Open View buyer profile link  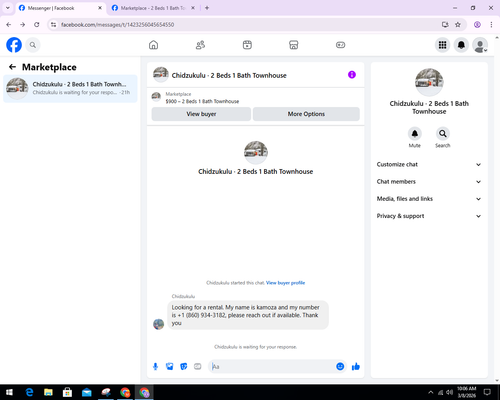point(285,283)
